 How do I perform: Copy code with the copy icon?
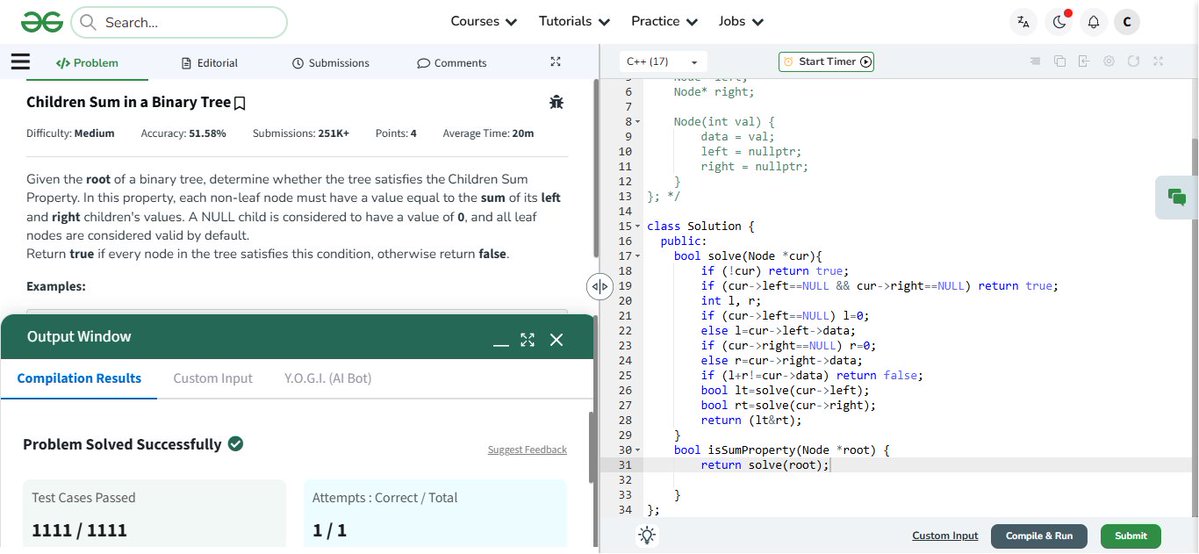pos(1059,61)
